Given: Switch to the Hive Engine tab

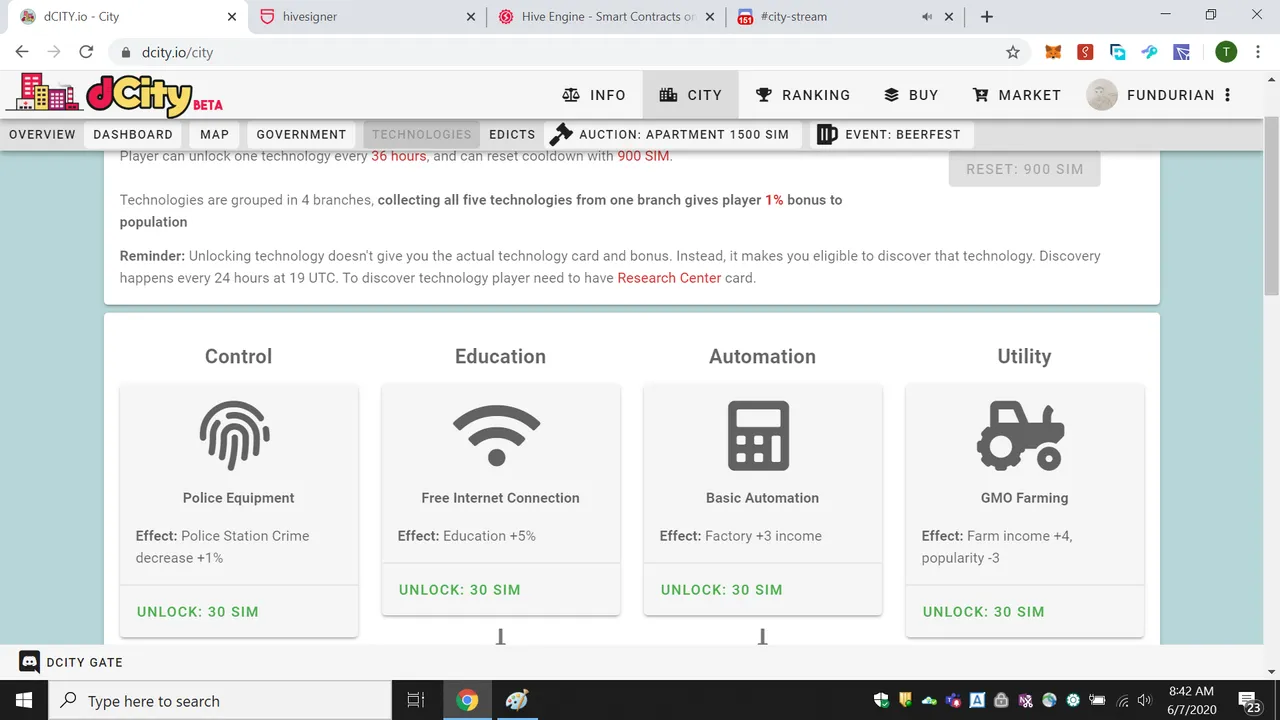Looking at the screenshot, I should (606, 17).
